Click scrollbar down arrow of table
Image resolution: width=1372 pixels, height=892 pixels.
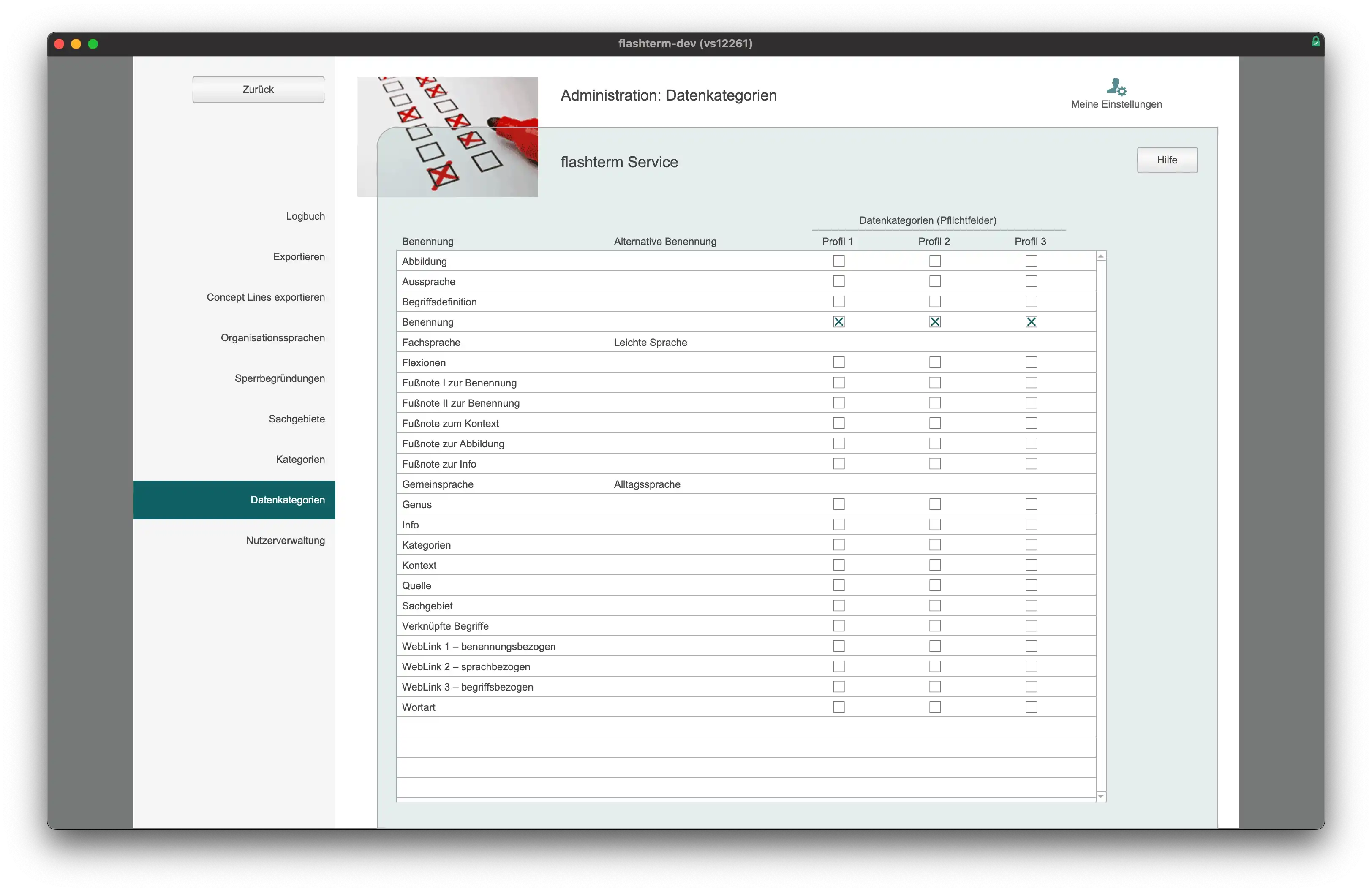[1101, 797]
